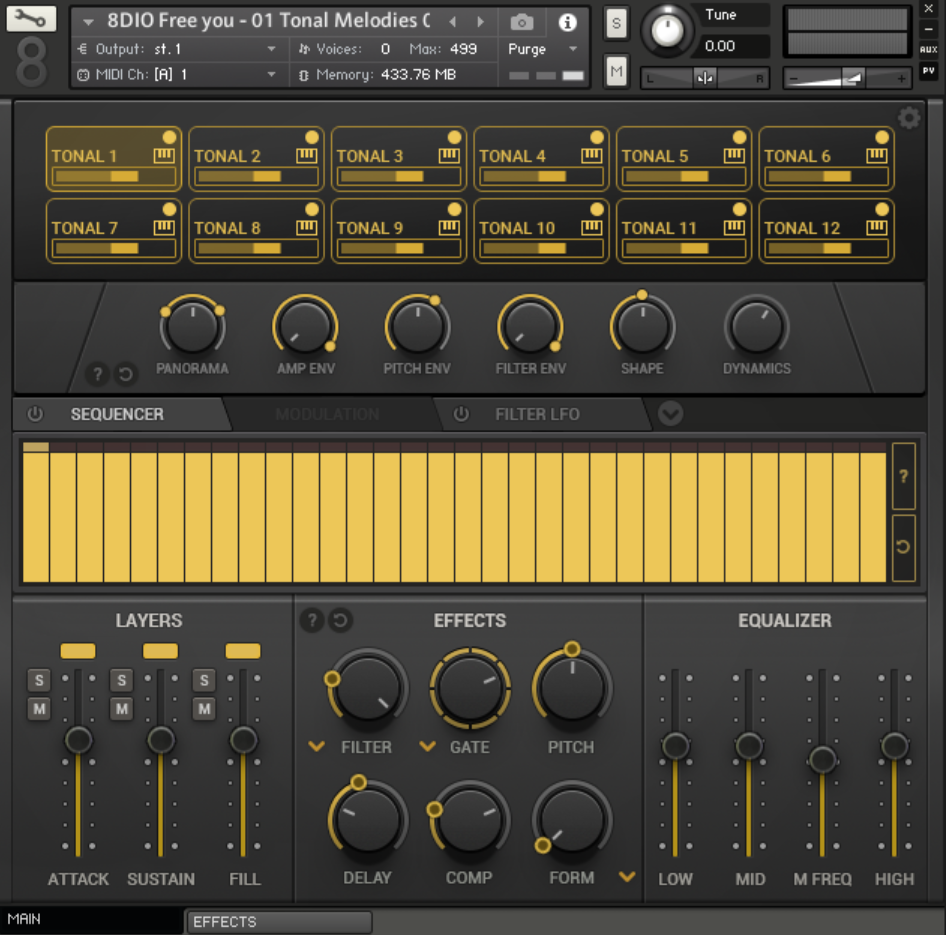Switch to the Sequencer tab

tap(118, 414)
